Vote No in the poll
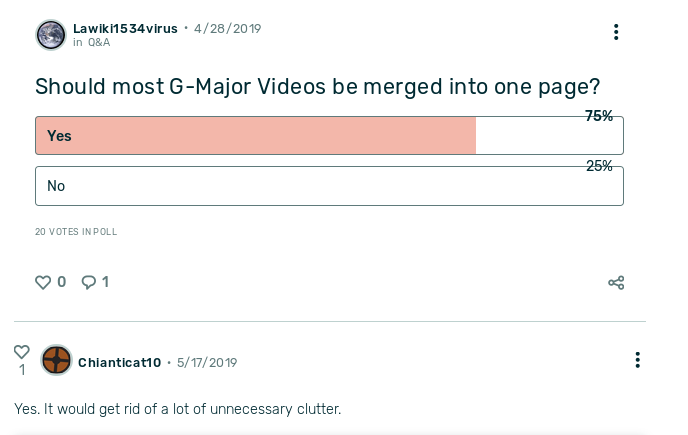 point(329,186)
